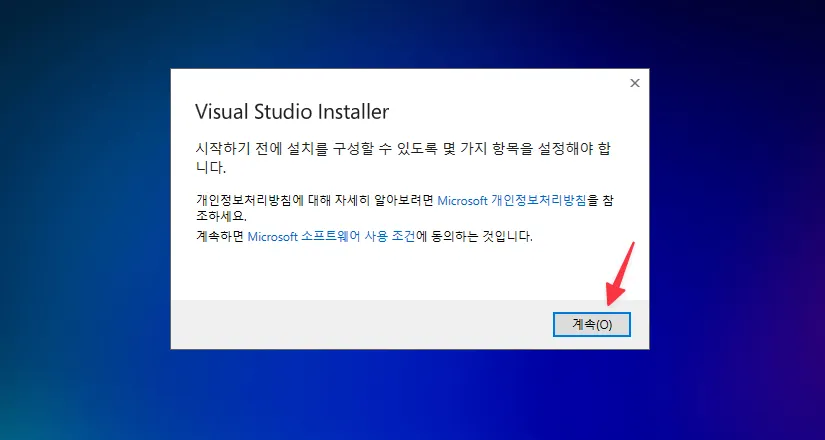This screenshot has height=440, width=825.
Task: Click the word Installer in the dialog title
Action: 354,112
